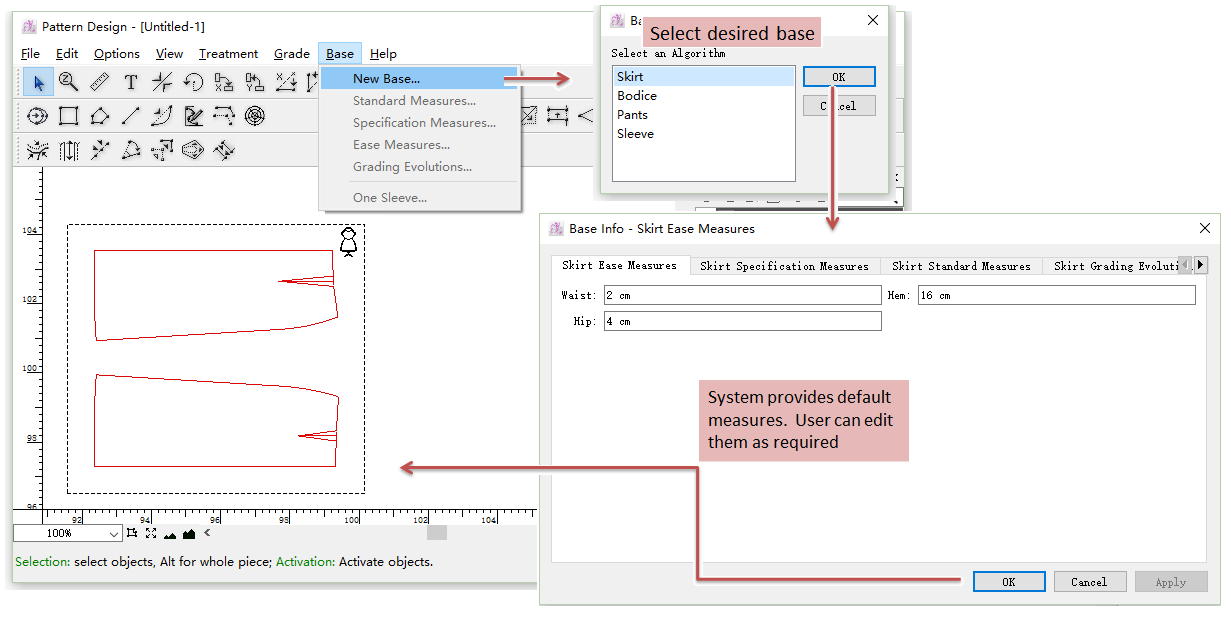Image resolution: width=1231 pixels, height=619 pixels.
Task: Click the Hem measurement input field
Action: 1055,296
